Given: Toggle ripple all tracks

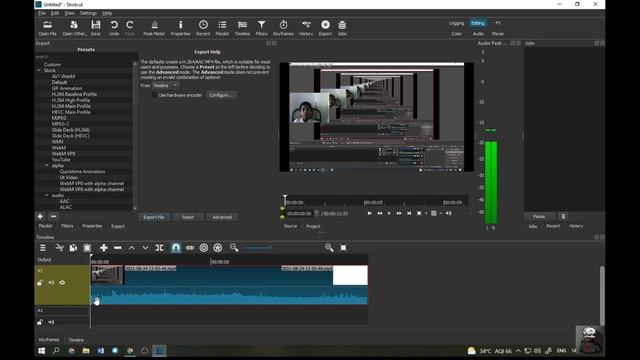Looking at the screenshot, I should 218,248.
